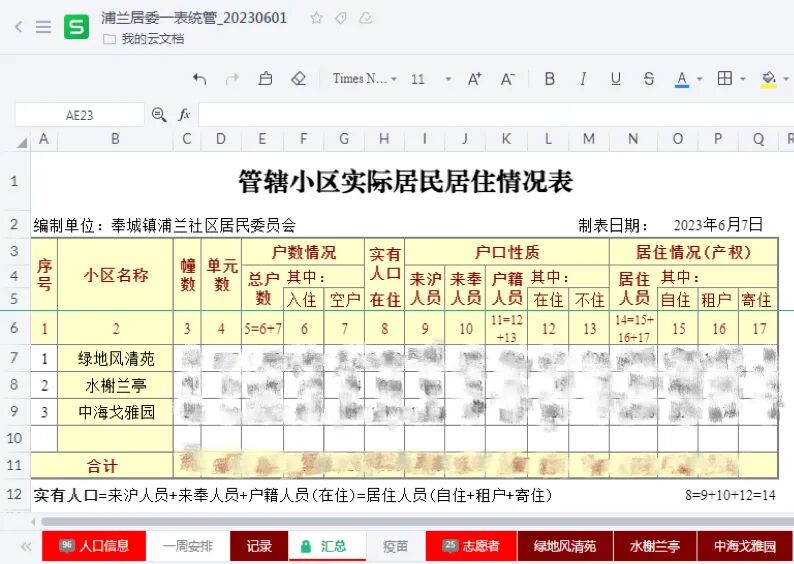Screen dimensions: 794x564
Task: Toggle Strikethrough formatting
Action: pyautogui.click(x=649, y=79)
